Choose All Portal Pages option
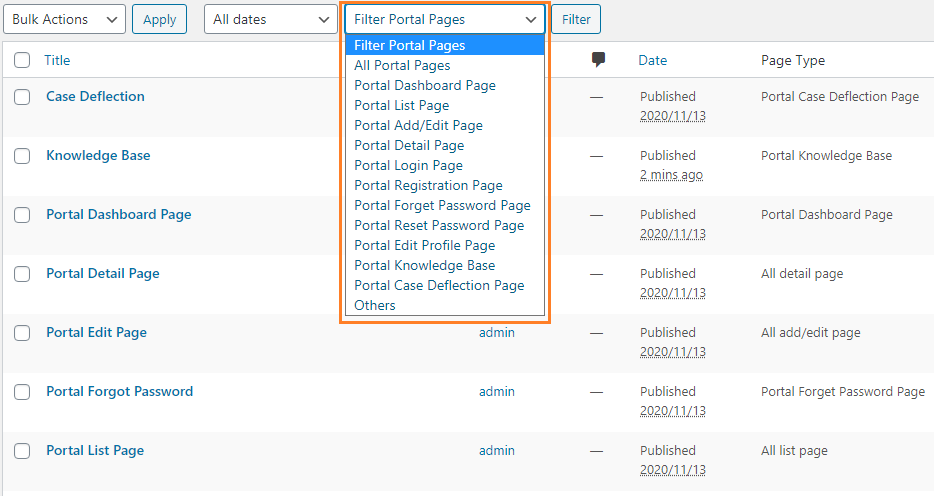The image size is (934, 496). [402, 65]
